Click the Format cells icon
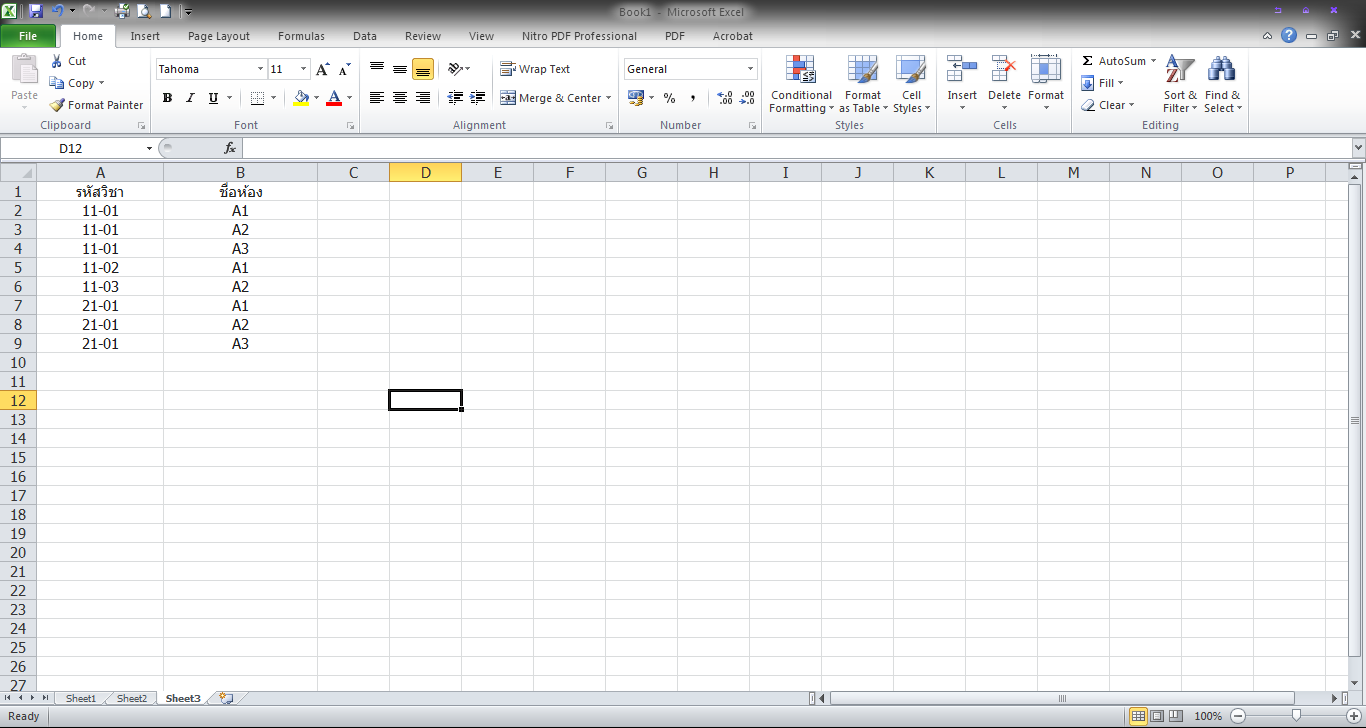 1046,69
